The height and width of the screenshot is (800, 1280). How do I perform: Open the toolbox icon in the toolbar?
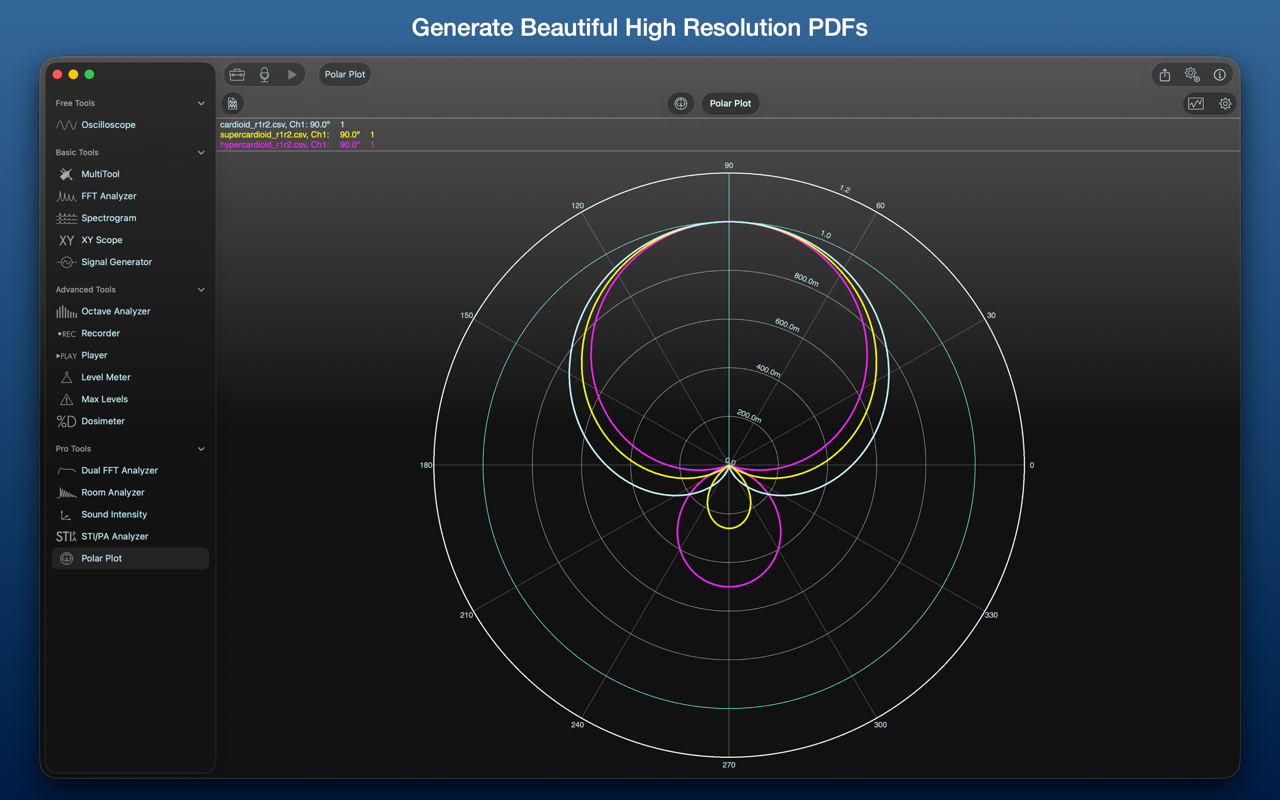(237, 74)
